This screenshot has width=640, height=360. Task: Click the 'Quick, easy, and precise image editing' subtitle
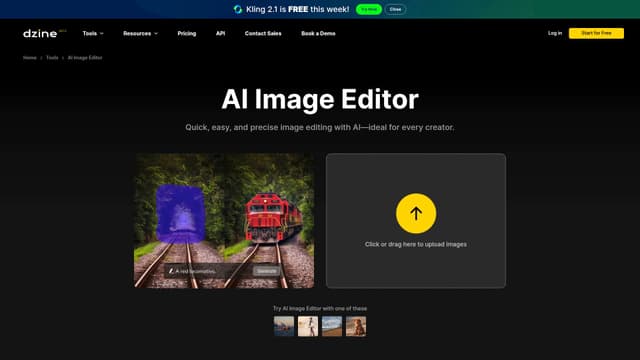pyautogui.click(x=320, y=127)
